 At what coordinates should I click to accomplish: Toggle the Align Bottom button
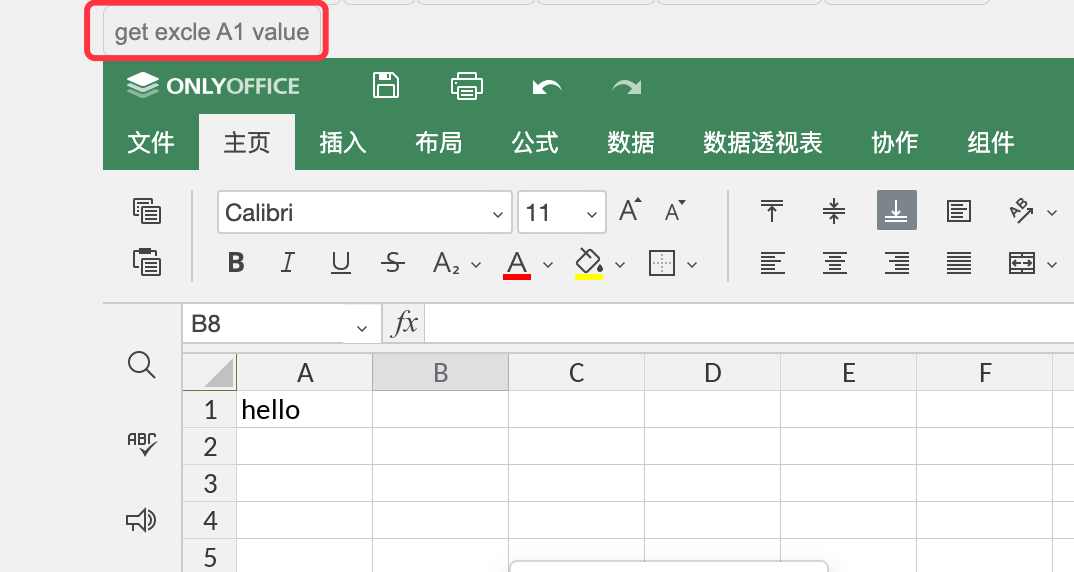[897, 210]
